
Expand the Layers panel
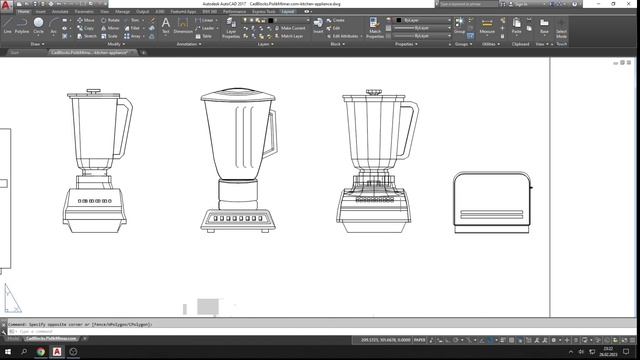[265, 44]
